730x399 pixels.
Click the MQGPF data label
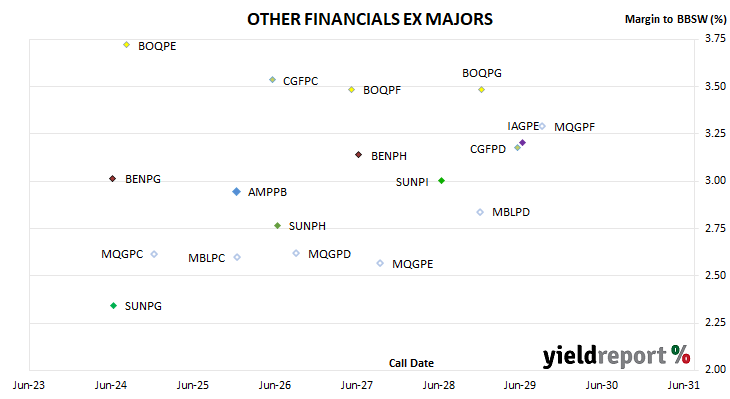(574, 127)
